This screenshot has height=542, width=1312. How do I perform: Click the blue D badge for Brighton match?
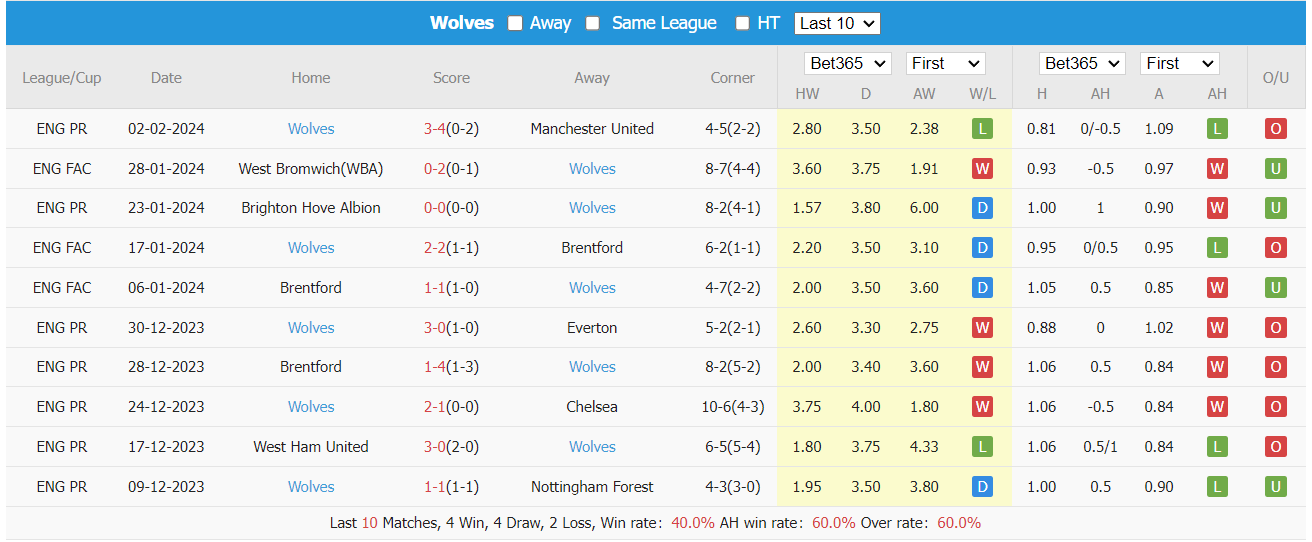pos(982,208)
